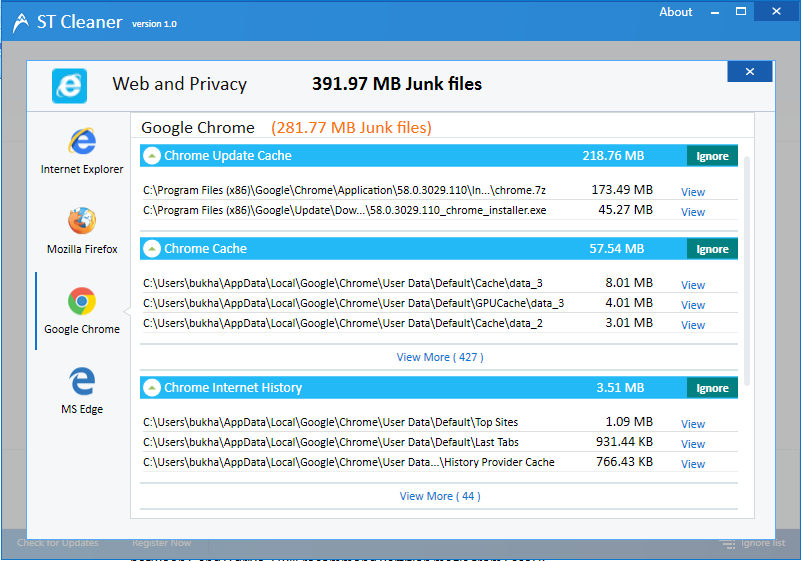Select the MS Edge sidebar icon
The image size is (801, 561).
pos(82,381)
